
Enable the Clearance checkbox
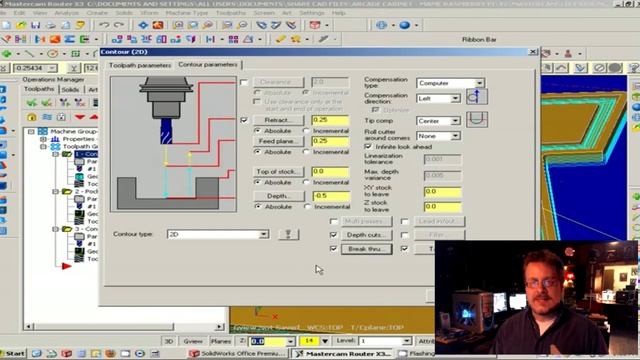coord(244,82)
